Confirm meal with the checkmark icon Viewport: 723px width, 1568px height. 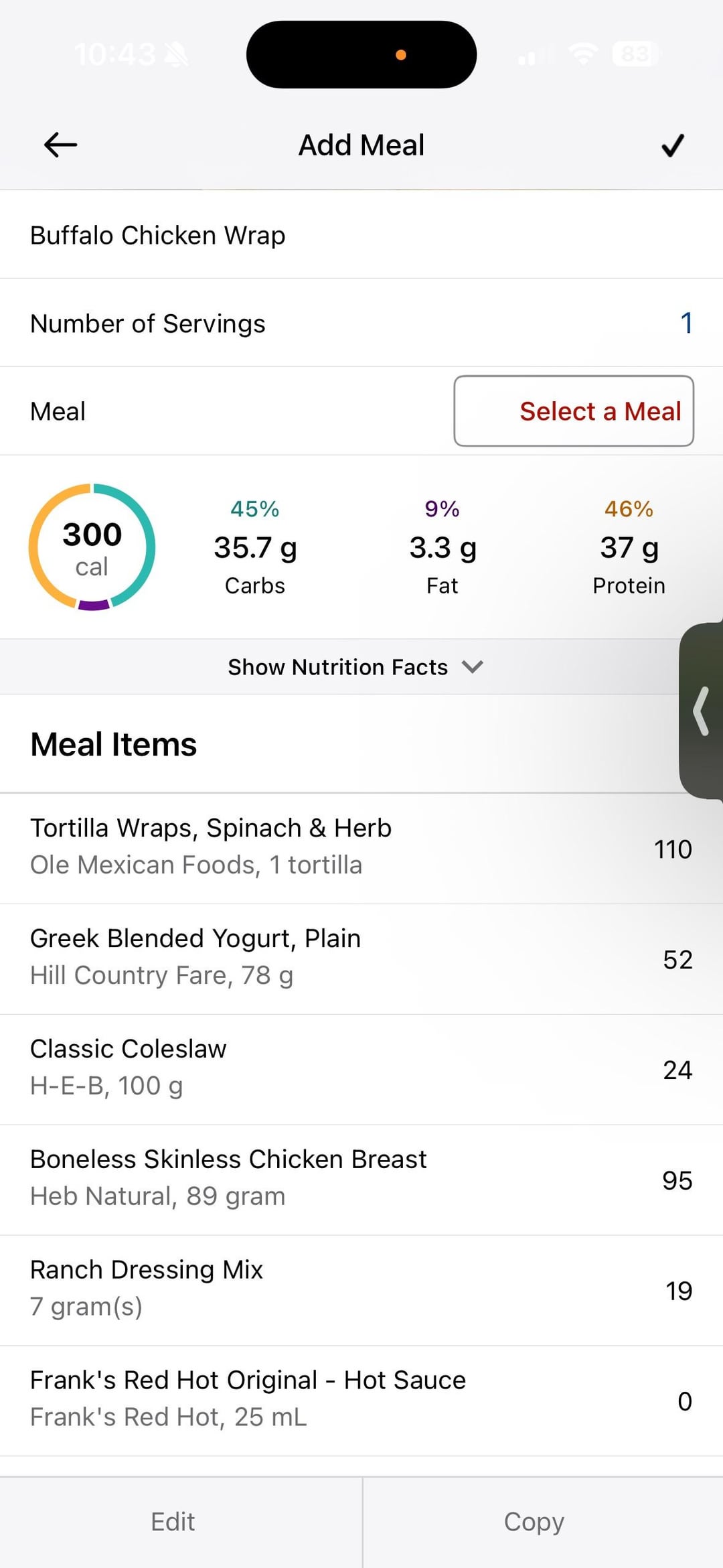pos(672,145)
